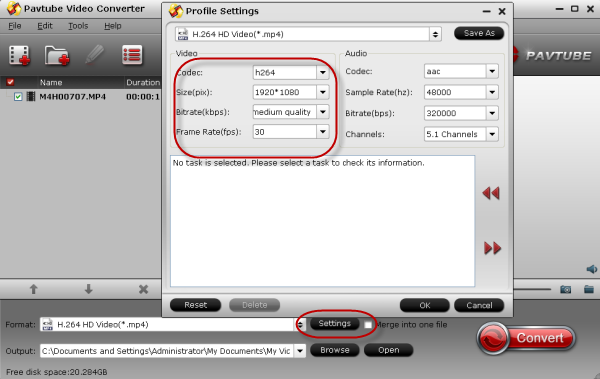Click the Output path text field
The width and height of the screenshot is (600, 379).
[167, 351]
